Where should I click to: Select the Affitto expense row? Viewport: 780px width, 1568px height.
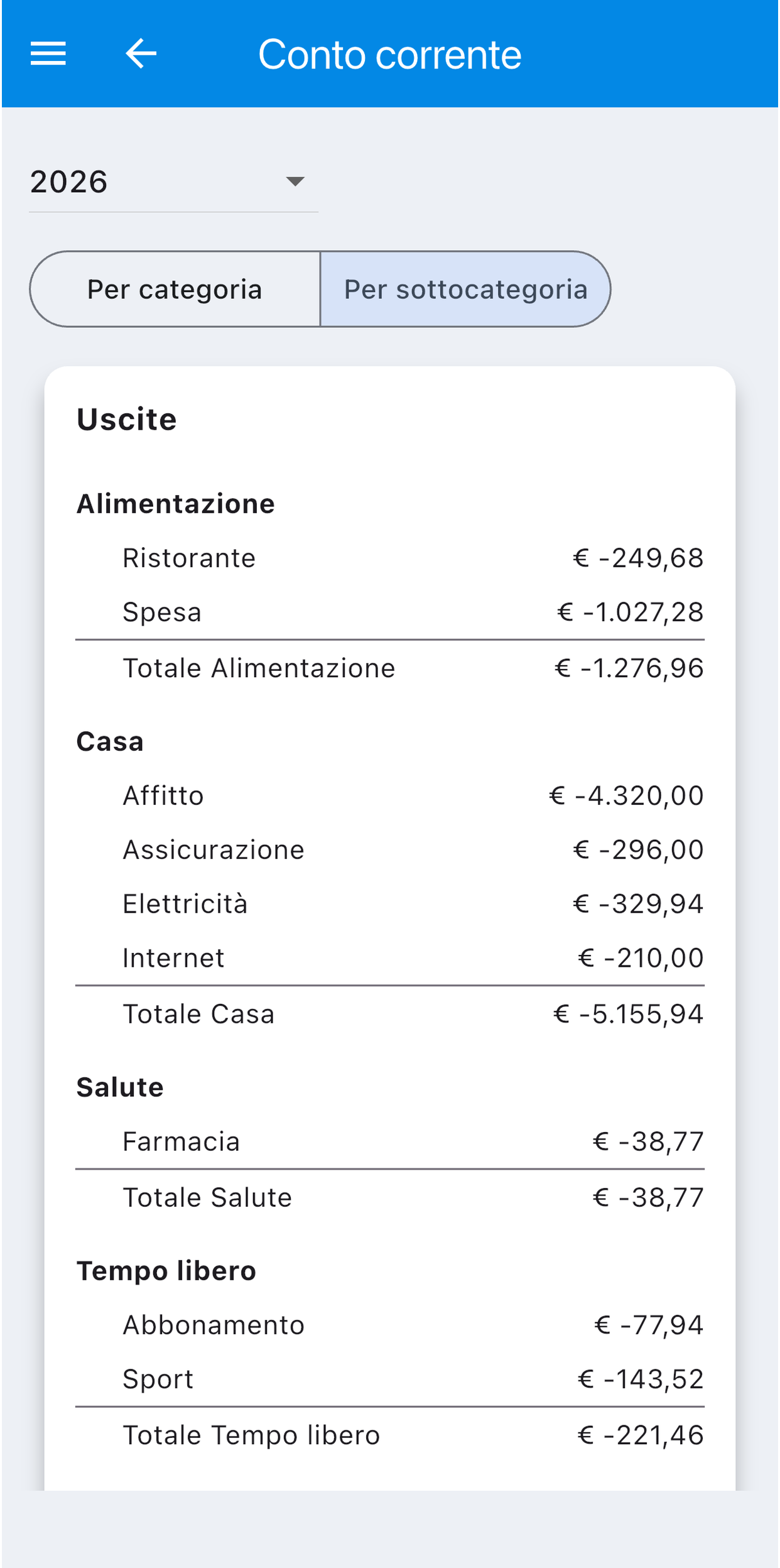(390, 795)
